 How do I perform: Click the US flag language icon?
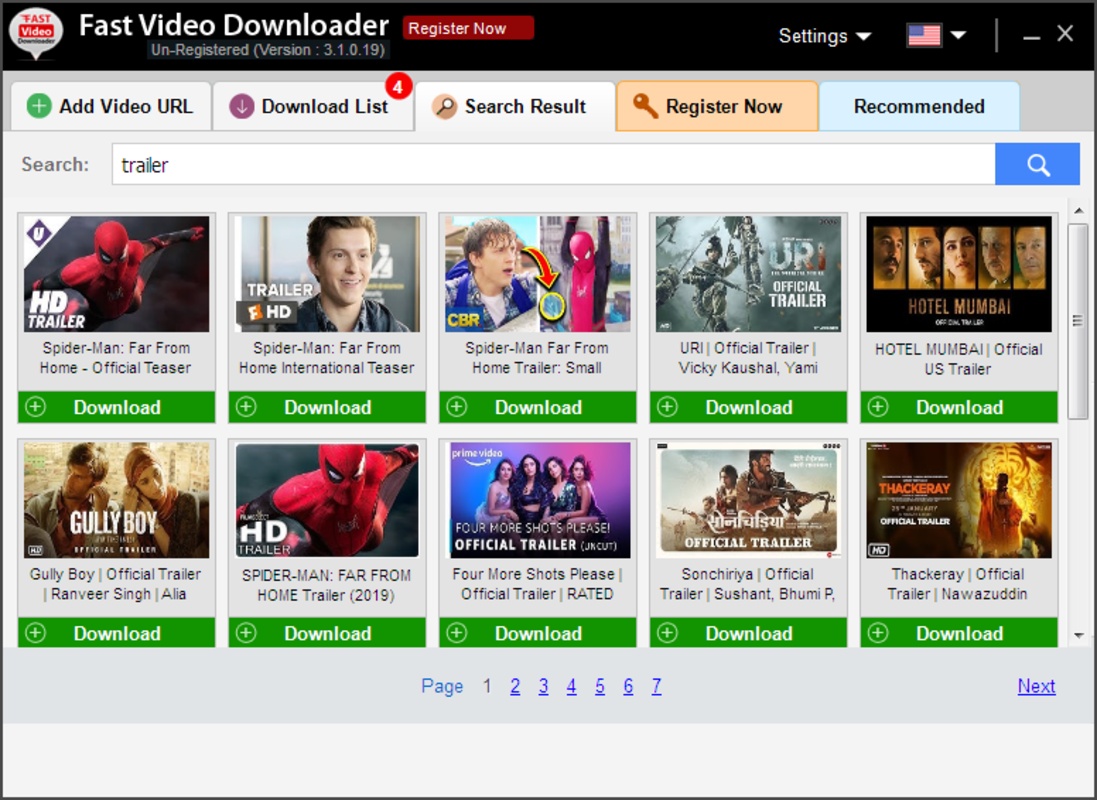(923, 36)
